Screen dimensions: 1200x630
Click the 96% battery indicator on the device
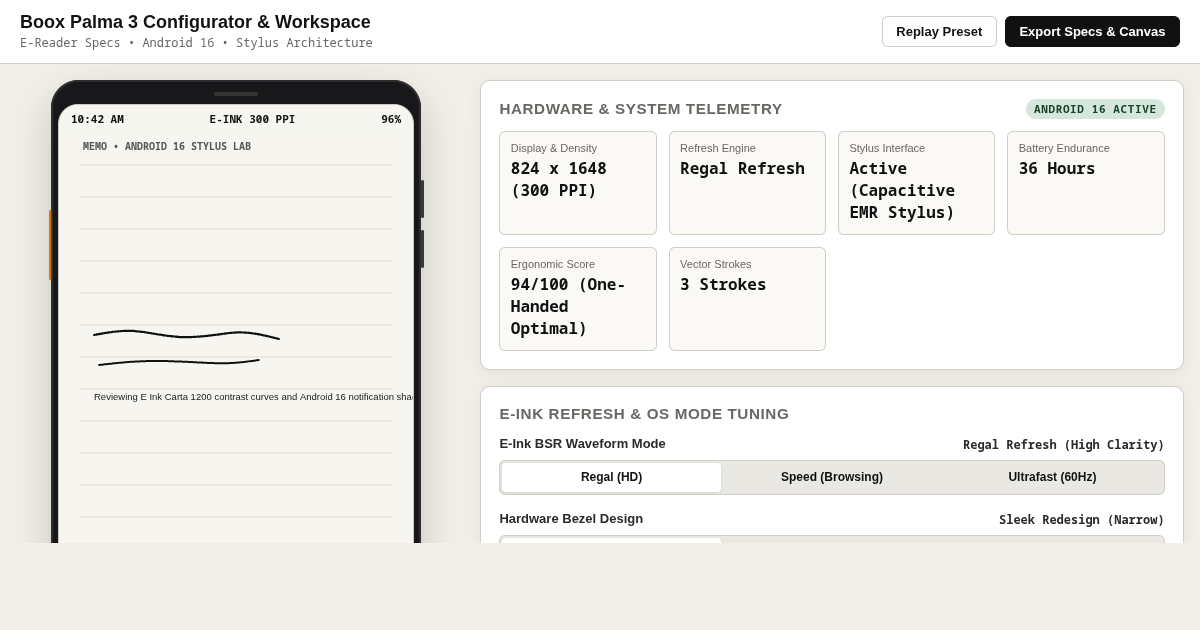(391, 120)
